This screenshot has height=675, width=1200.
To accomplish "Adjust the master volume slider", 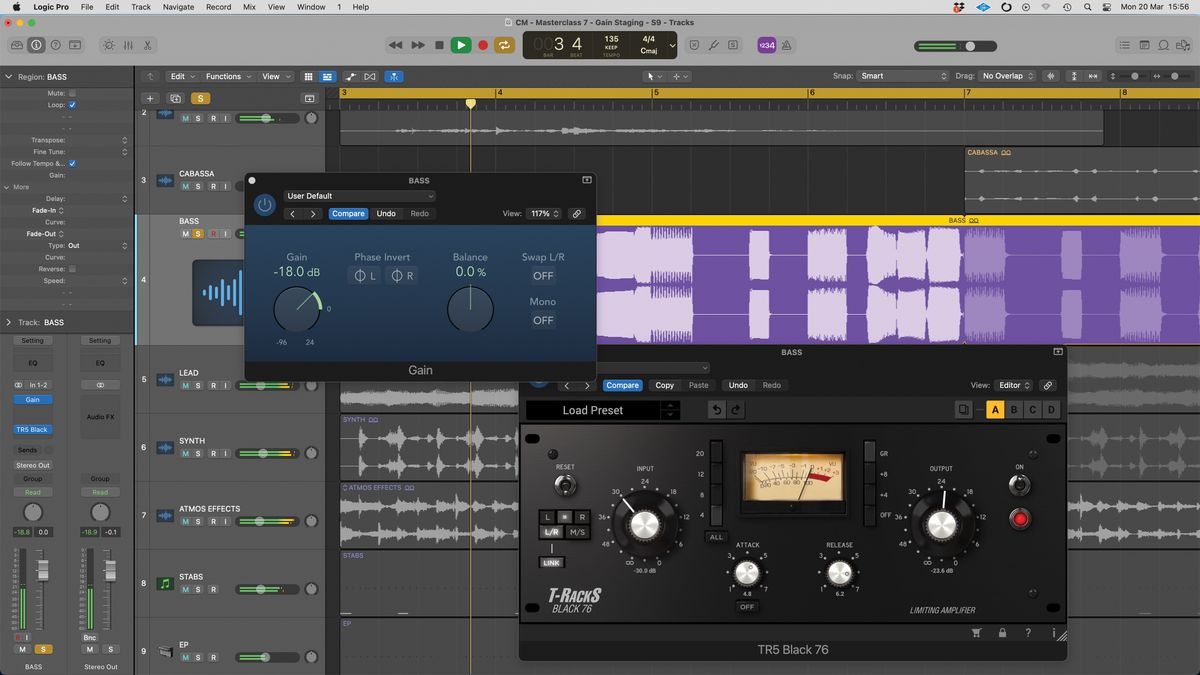I will 968,45.
